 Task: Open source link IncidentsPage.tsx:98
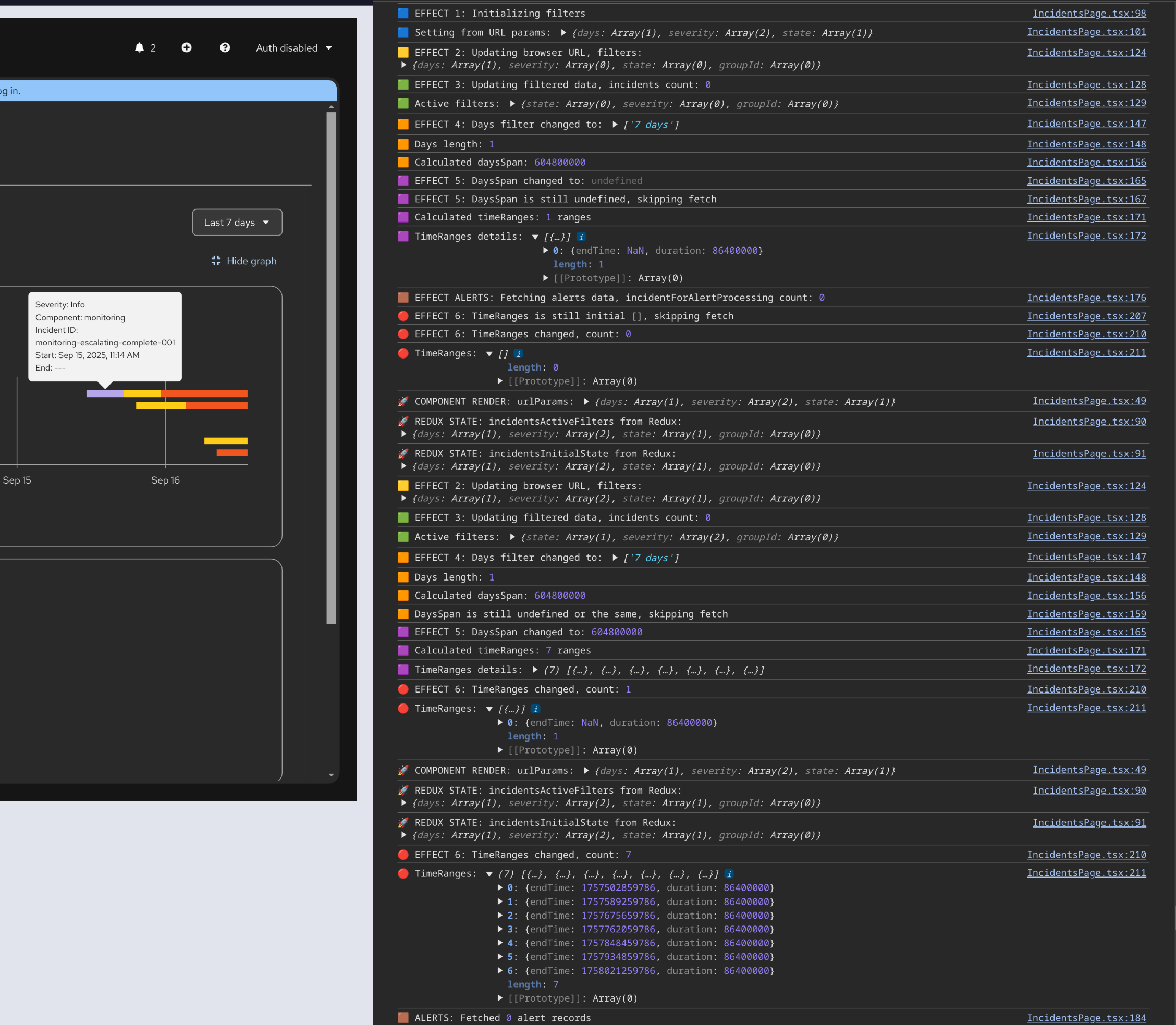(1089, 13)
